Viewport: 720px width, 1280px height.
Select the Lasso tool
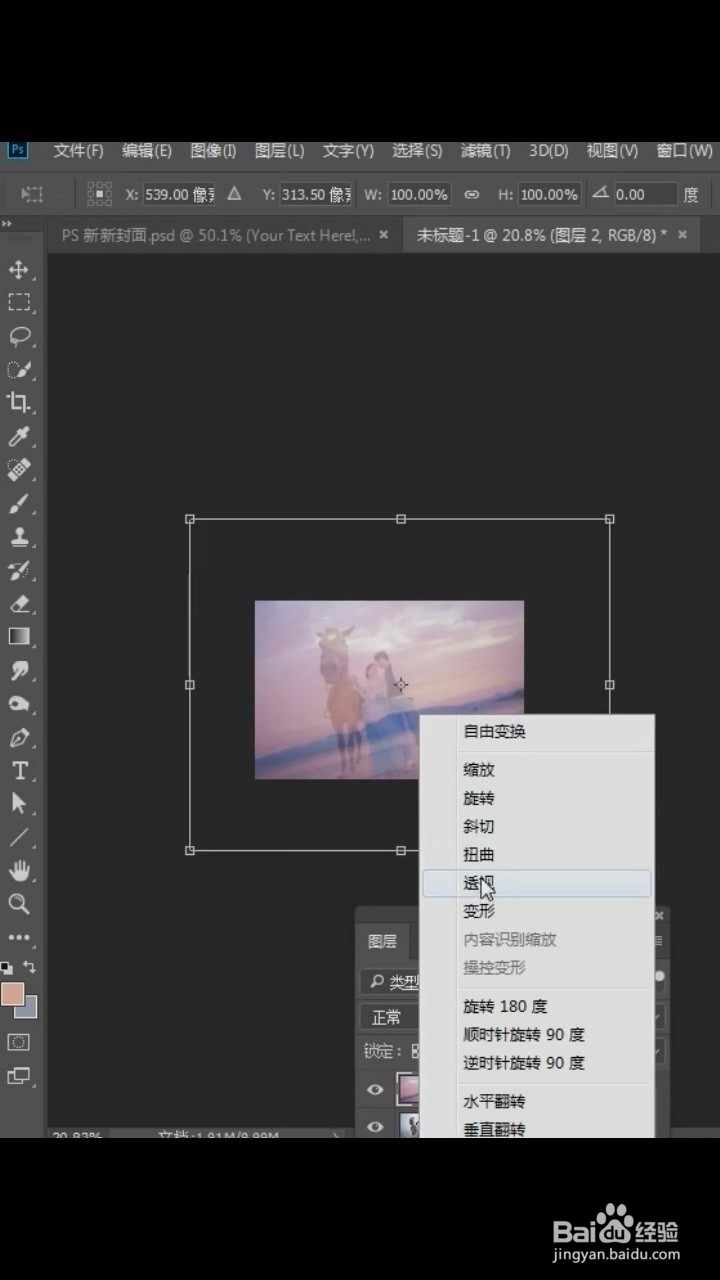(x=19, y=336)
